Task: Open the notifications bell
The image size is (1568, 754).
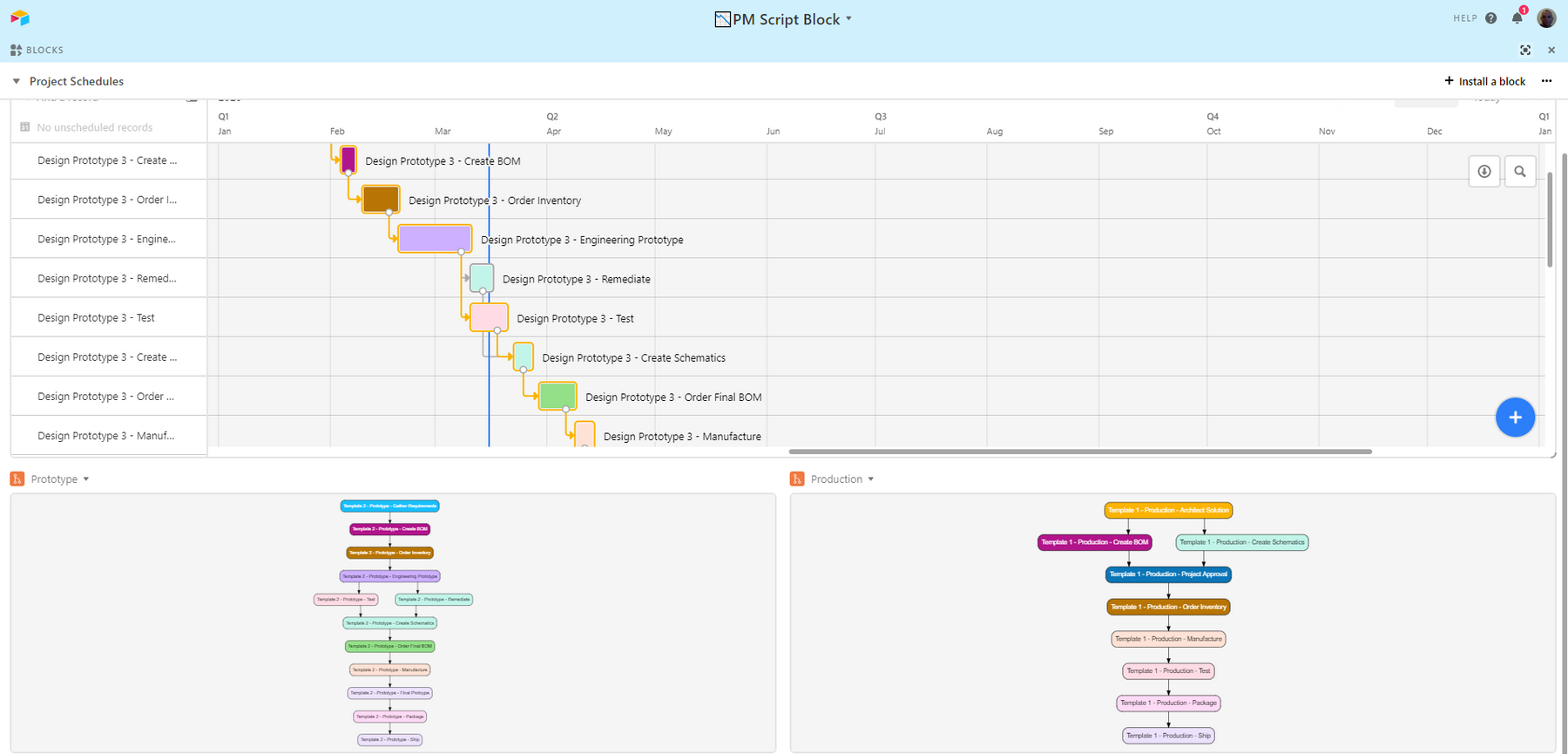Action: tap(1517, 18)
